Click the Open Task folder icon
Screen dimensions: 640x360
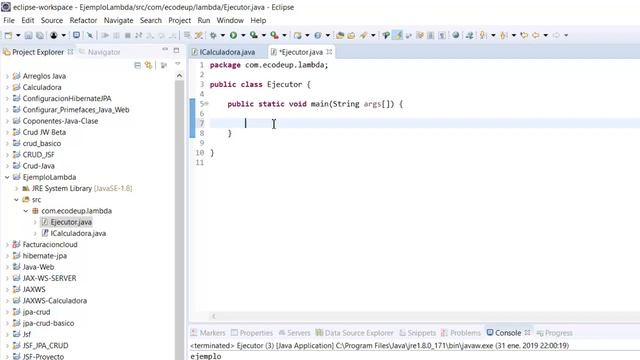pos(351,36)
